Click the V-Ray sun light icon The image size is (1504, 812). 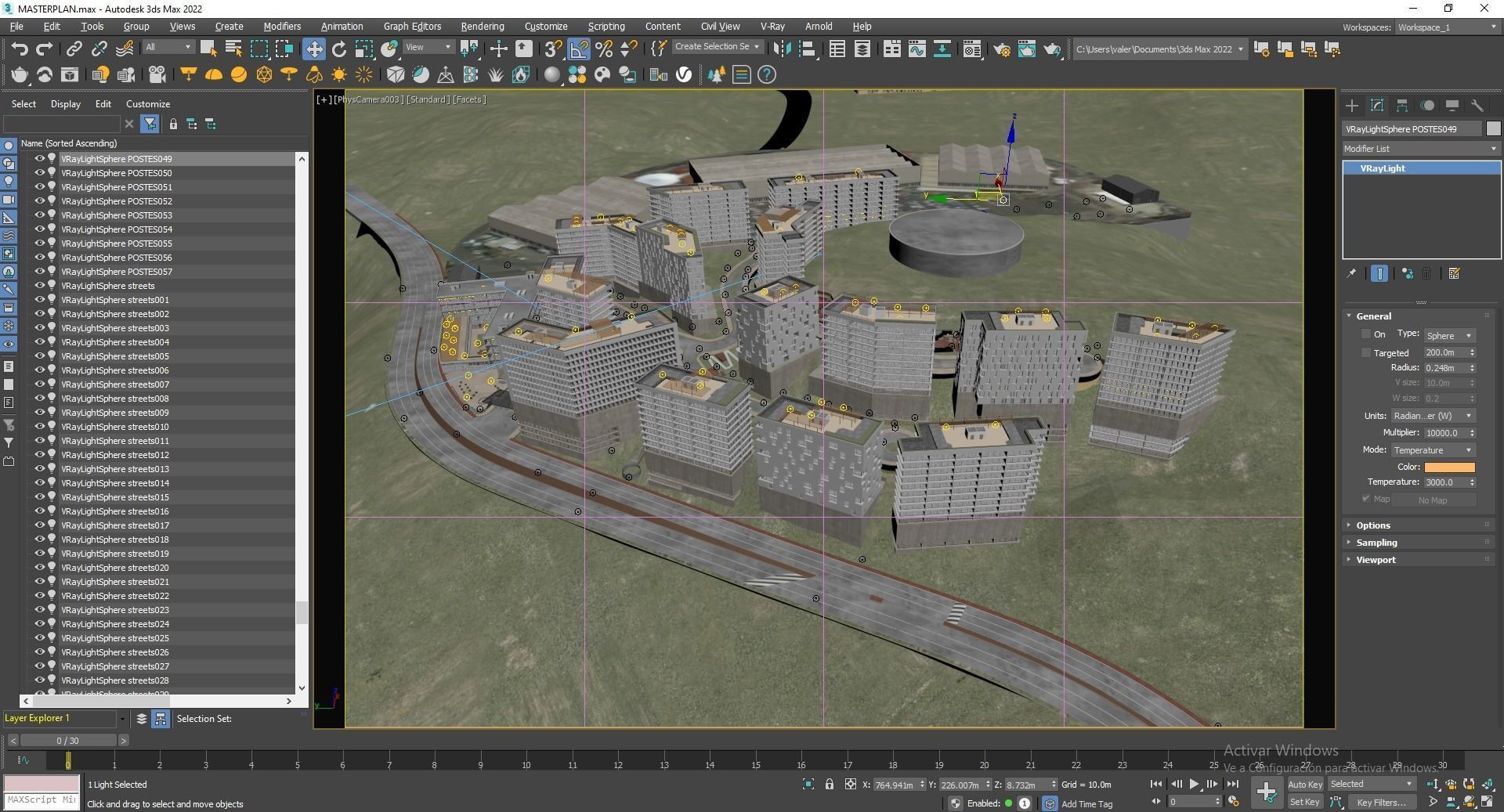(339, 74)
